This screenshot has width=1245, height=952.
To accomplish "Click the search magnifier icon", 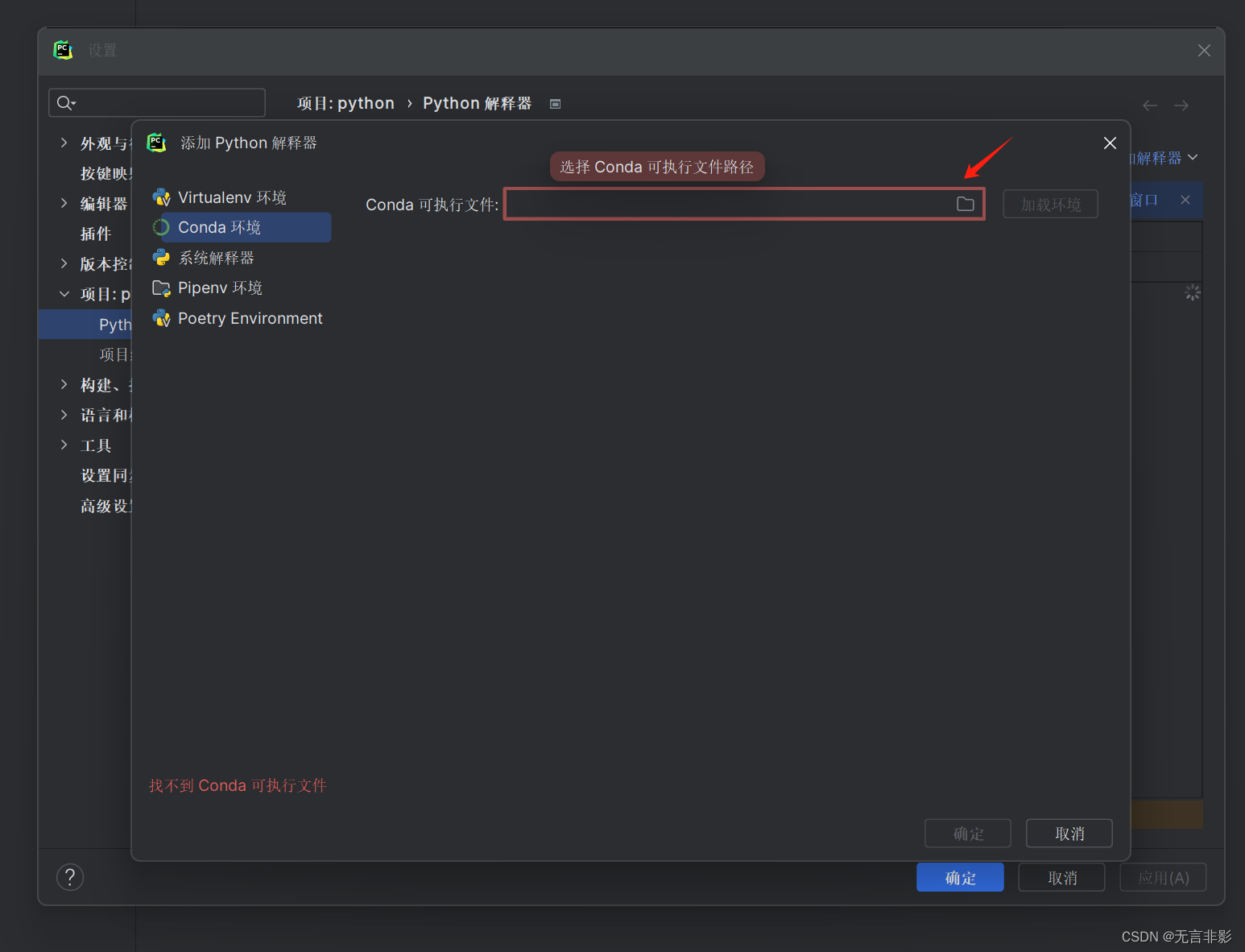I will click(65, 103).
